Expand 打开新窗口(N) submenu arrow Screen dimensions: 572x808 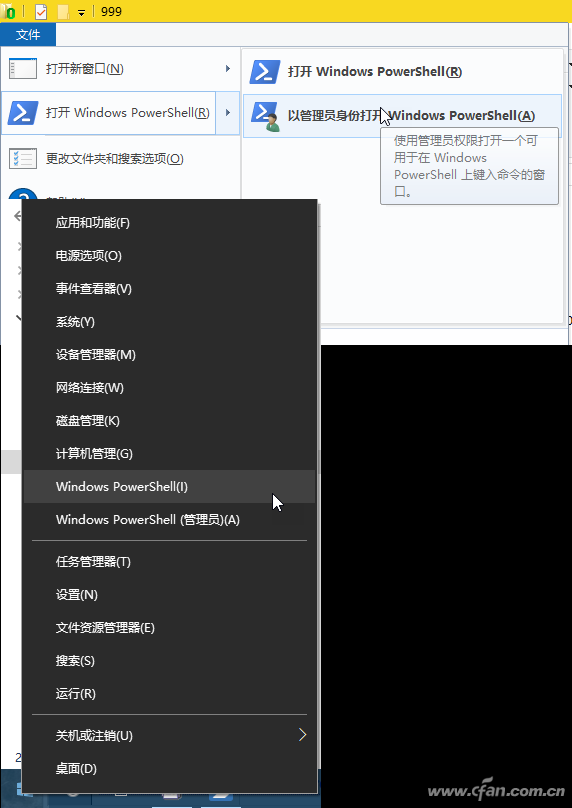[x=228, y=69]
